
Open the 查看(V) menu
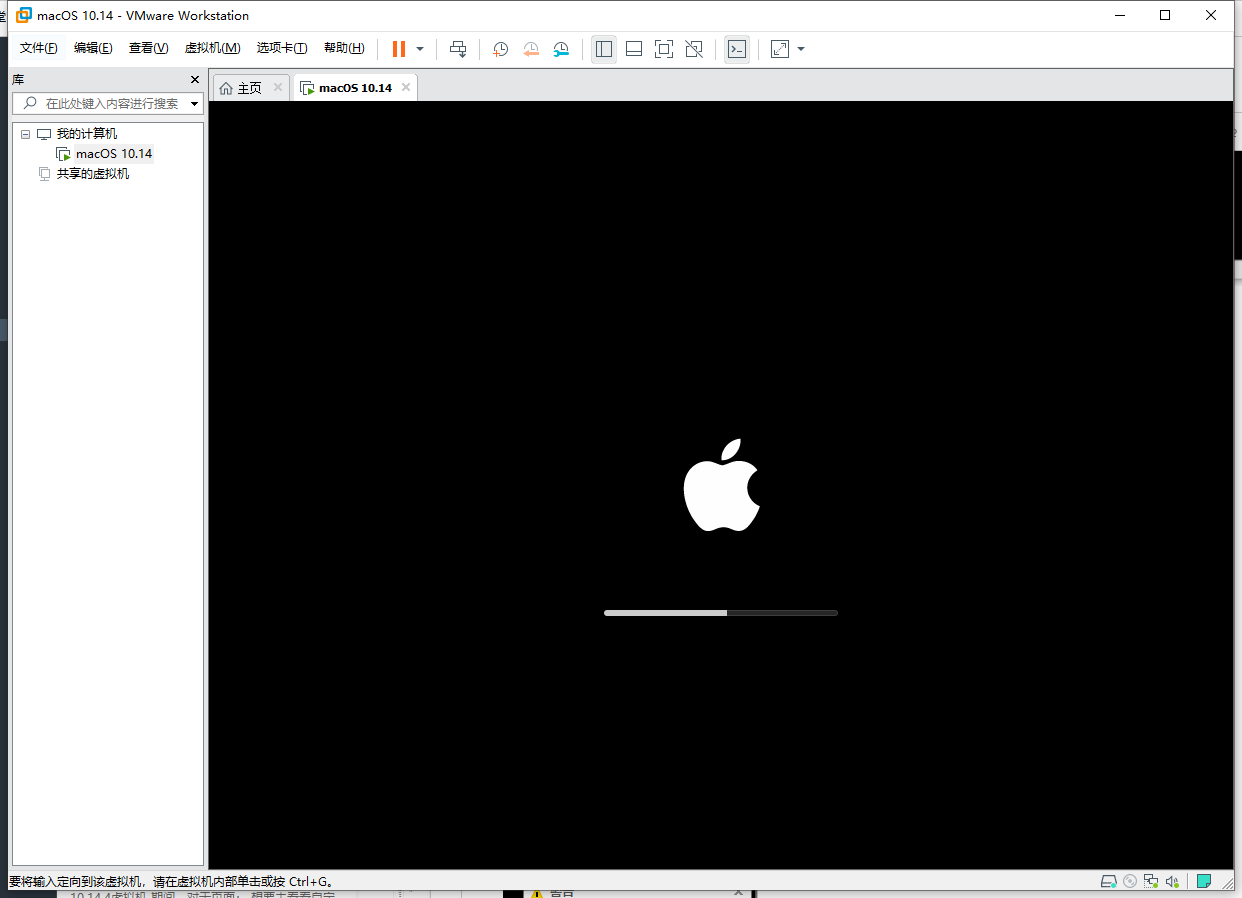[148, 48]
